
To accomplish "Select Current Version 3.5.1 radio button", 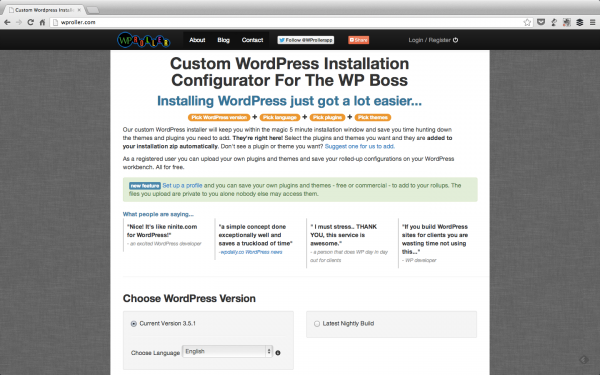I will pos(134,324).
